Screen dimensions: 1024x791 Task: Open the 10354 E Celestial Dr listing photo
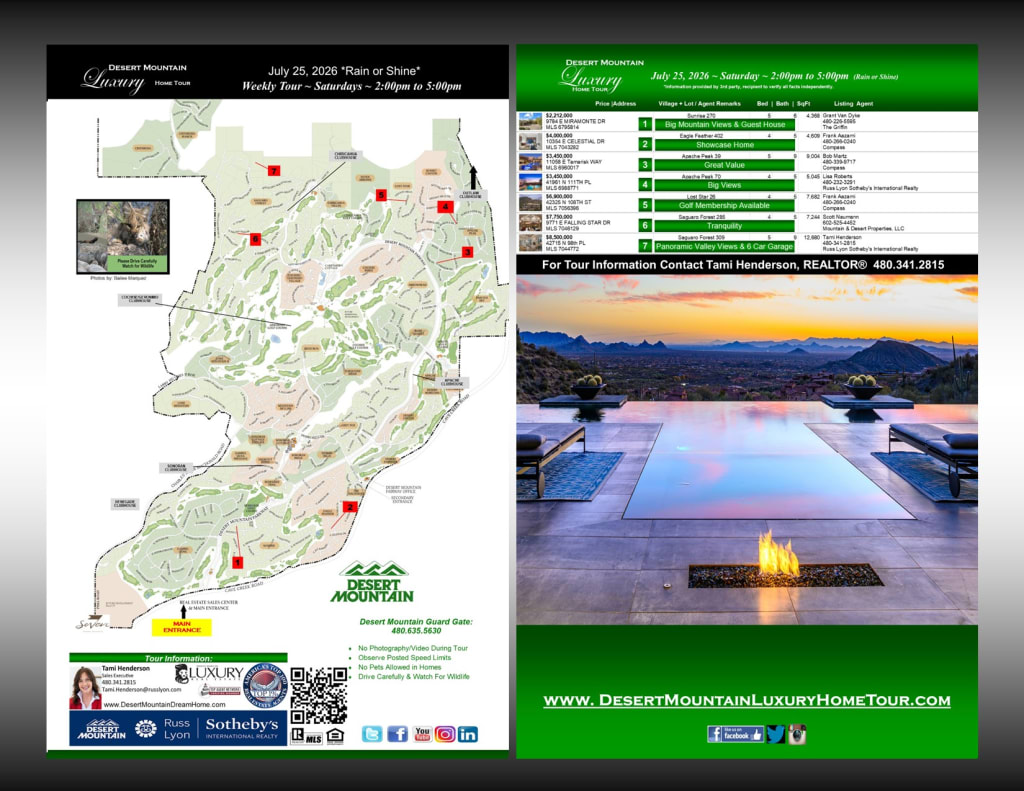tap(530, 142)
